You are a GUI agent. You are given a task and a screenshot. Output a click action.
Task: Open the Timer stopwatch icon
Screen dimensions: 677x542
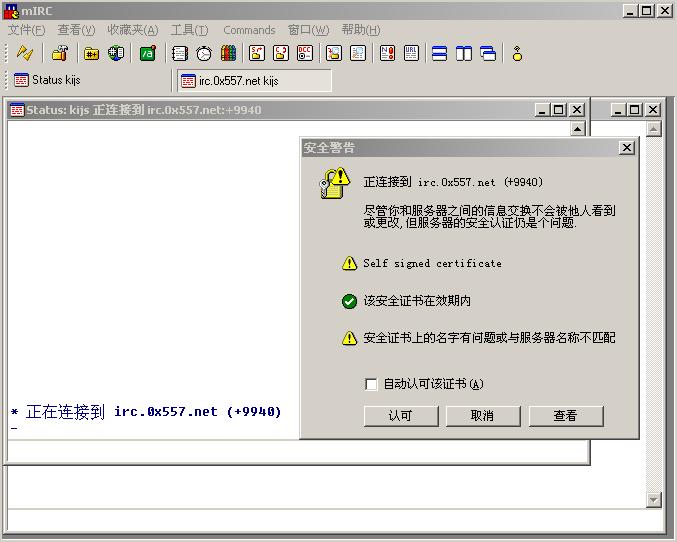[x=204, y=54]
